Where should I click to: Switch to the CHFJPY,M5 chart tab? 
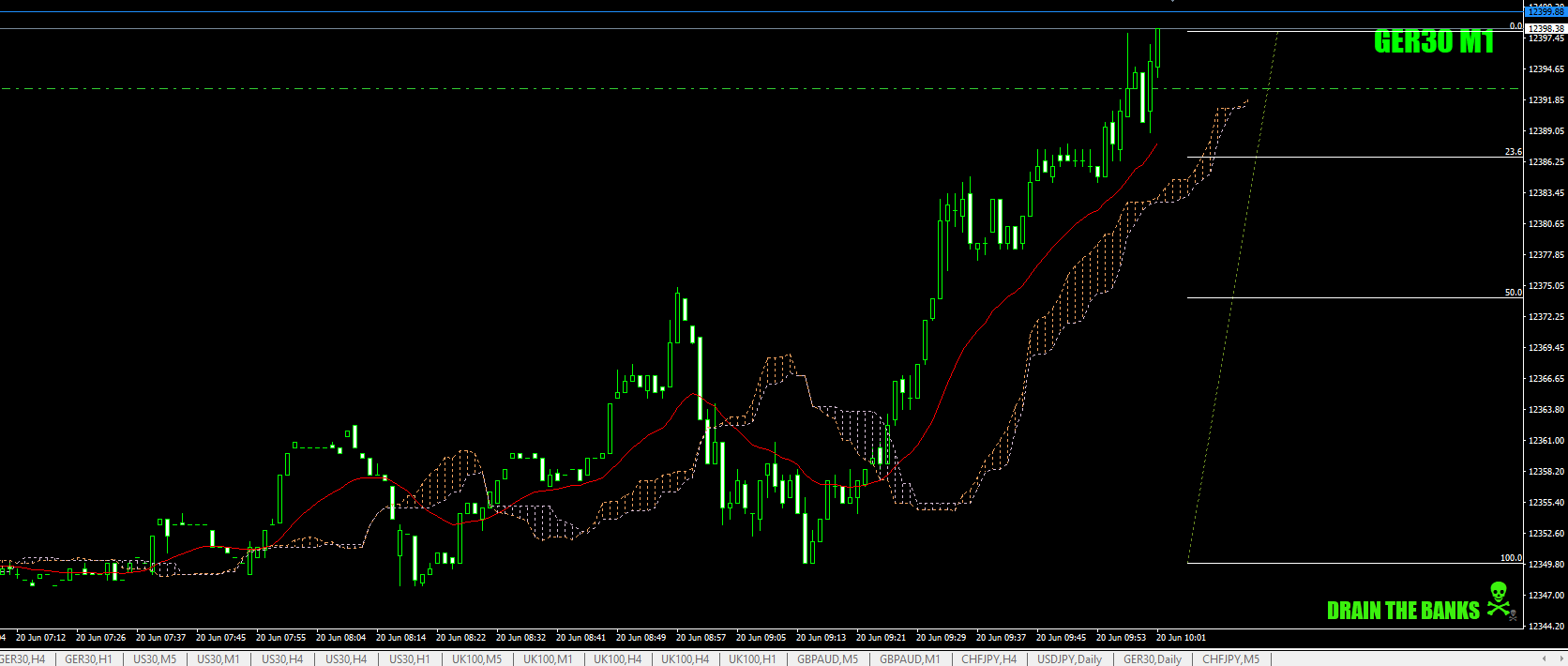[1231, 659]
